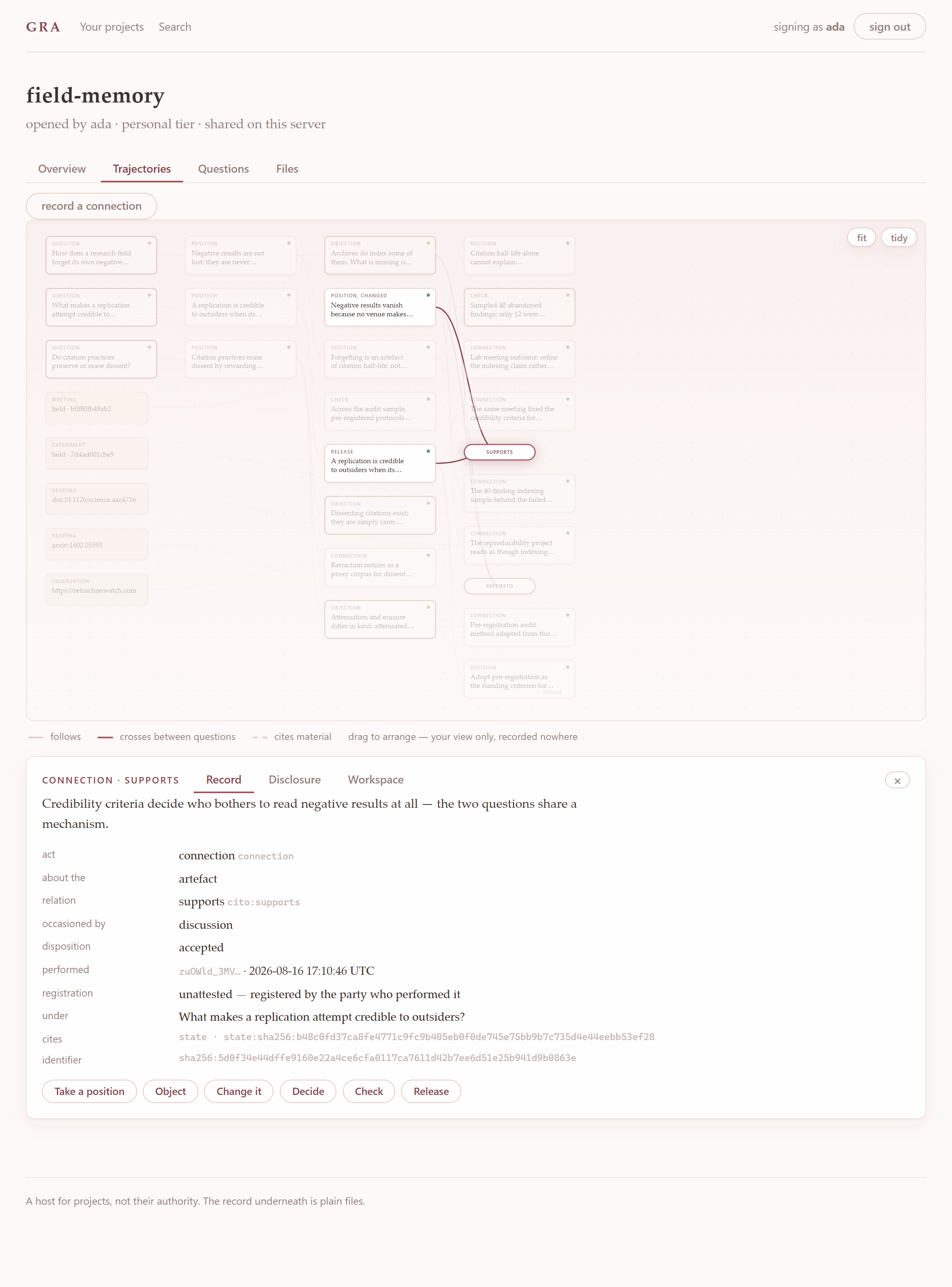Click the identifier sha256 hash value

(x=378, y=1057)
